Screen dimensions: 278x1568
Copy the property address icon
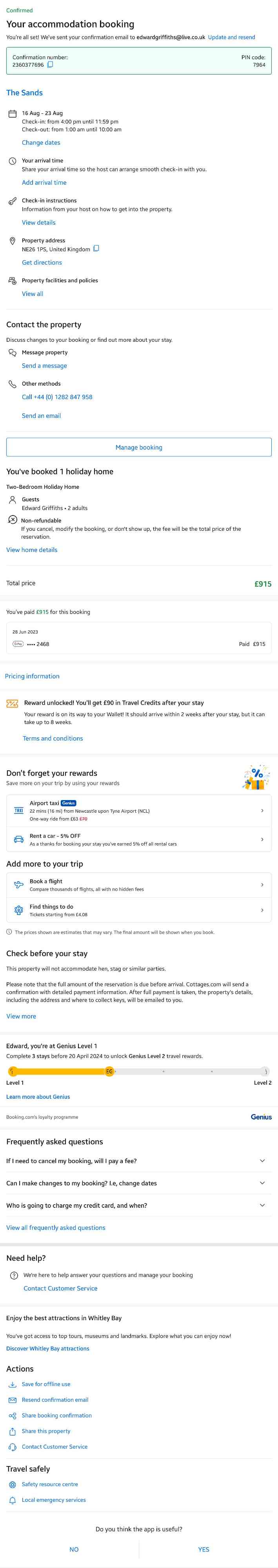tap(96, 249)
